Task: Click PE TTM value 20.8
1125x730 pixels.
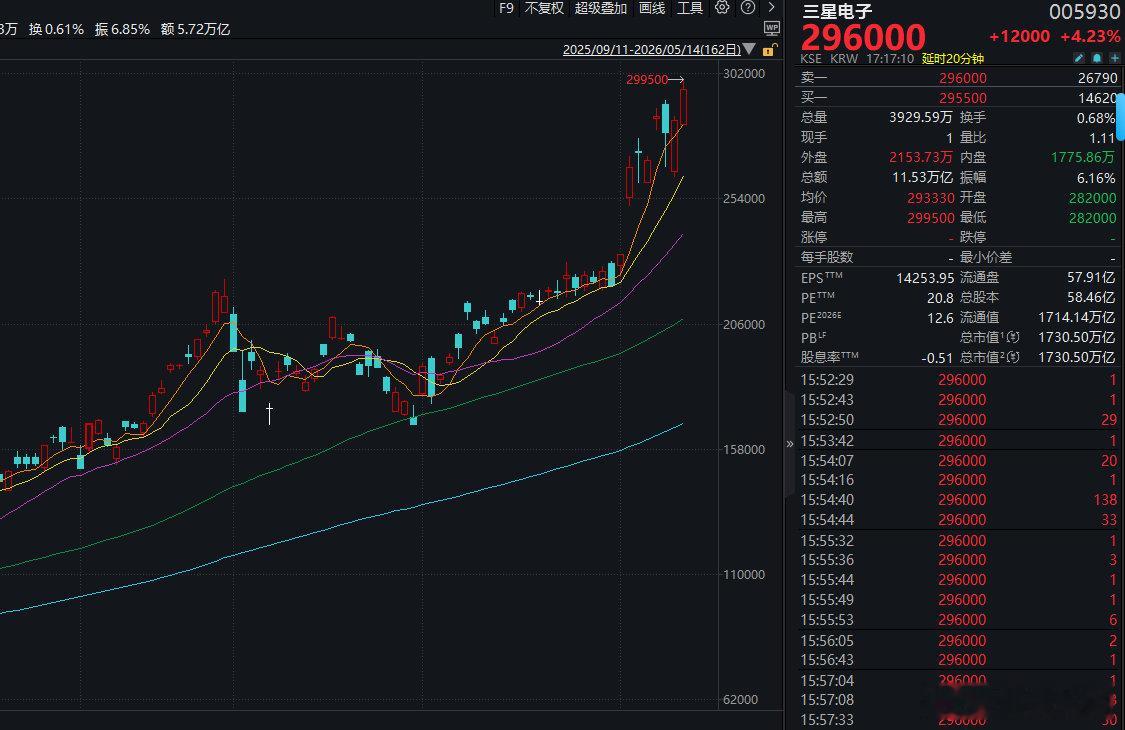Action: click(x=940, y=297)
